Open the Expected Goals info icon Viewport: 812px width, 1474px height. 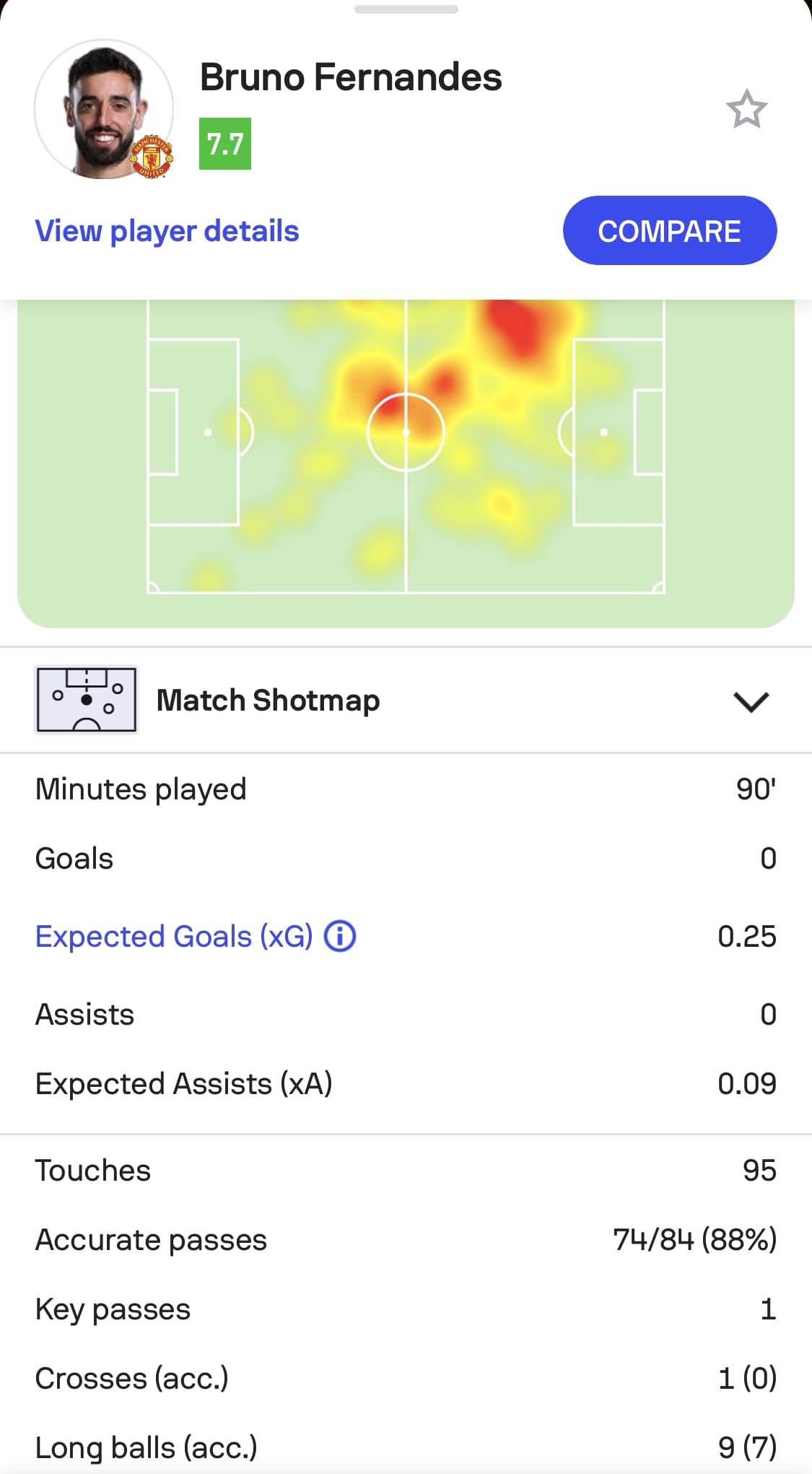(340, 936)
